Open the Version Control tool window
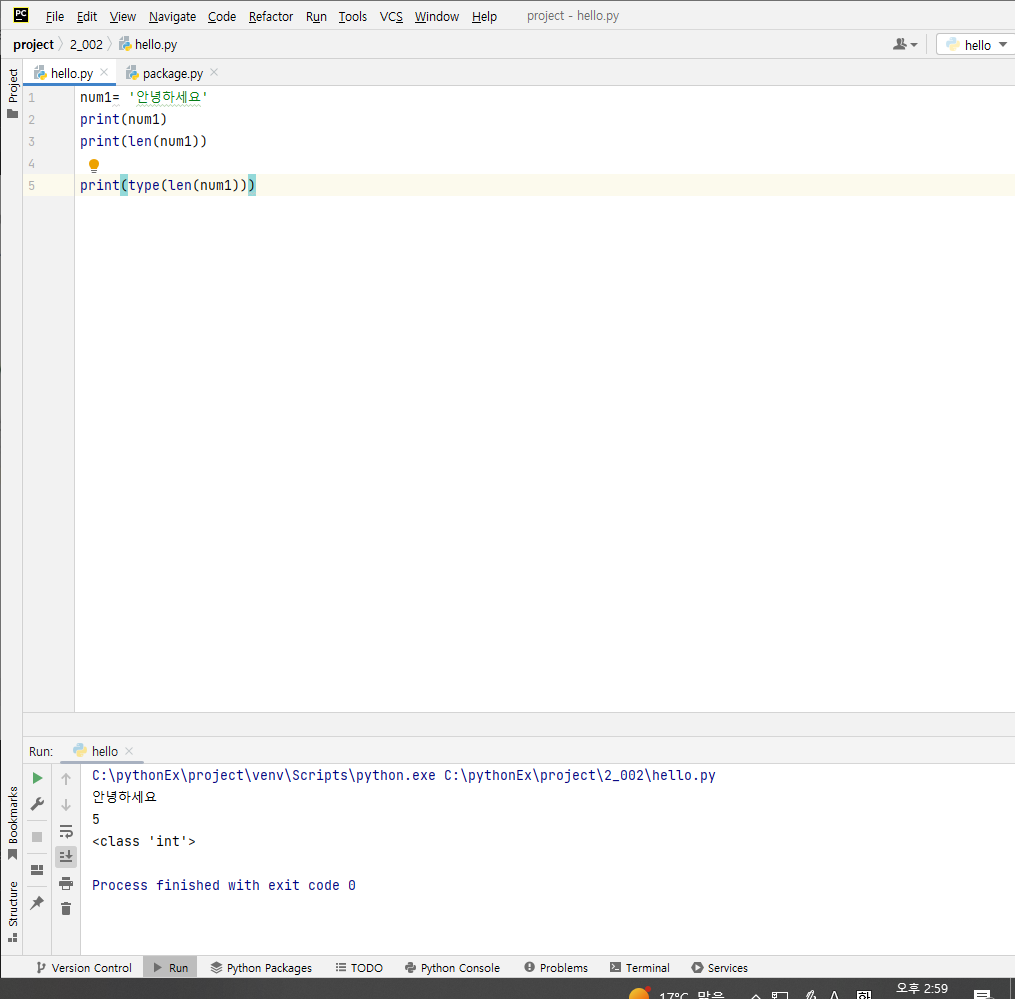Viewport: 1015px width, 999px height. [x=84, y=968]
